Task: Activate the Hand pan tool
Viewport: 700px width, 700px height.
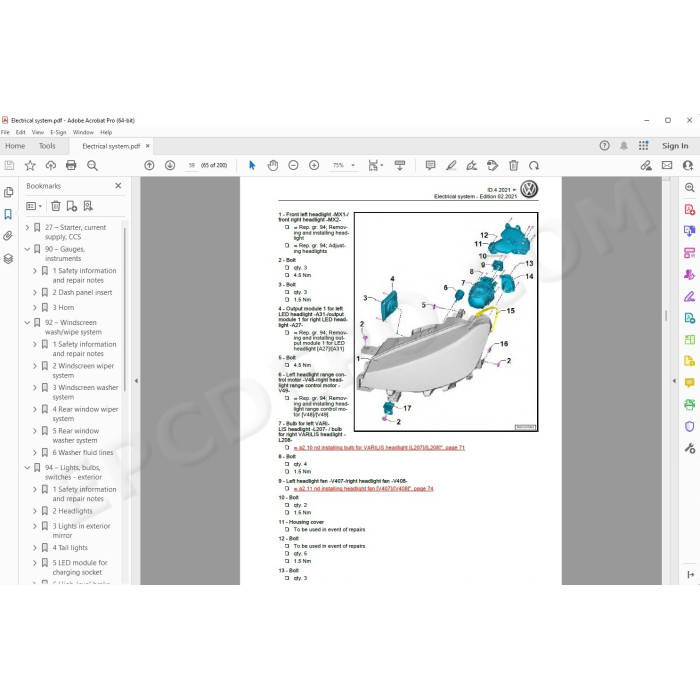Action: (273, 166)
